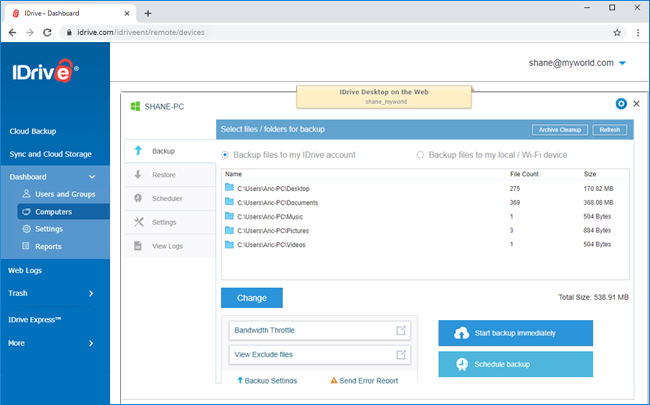Screen dimensions: 650x405
Task: Click the Name column header
Action: (233, 174)
